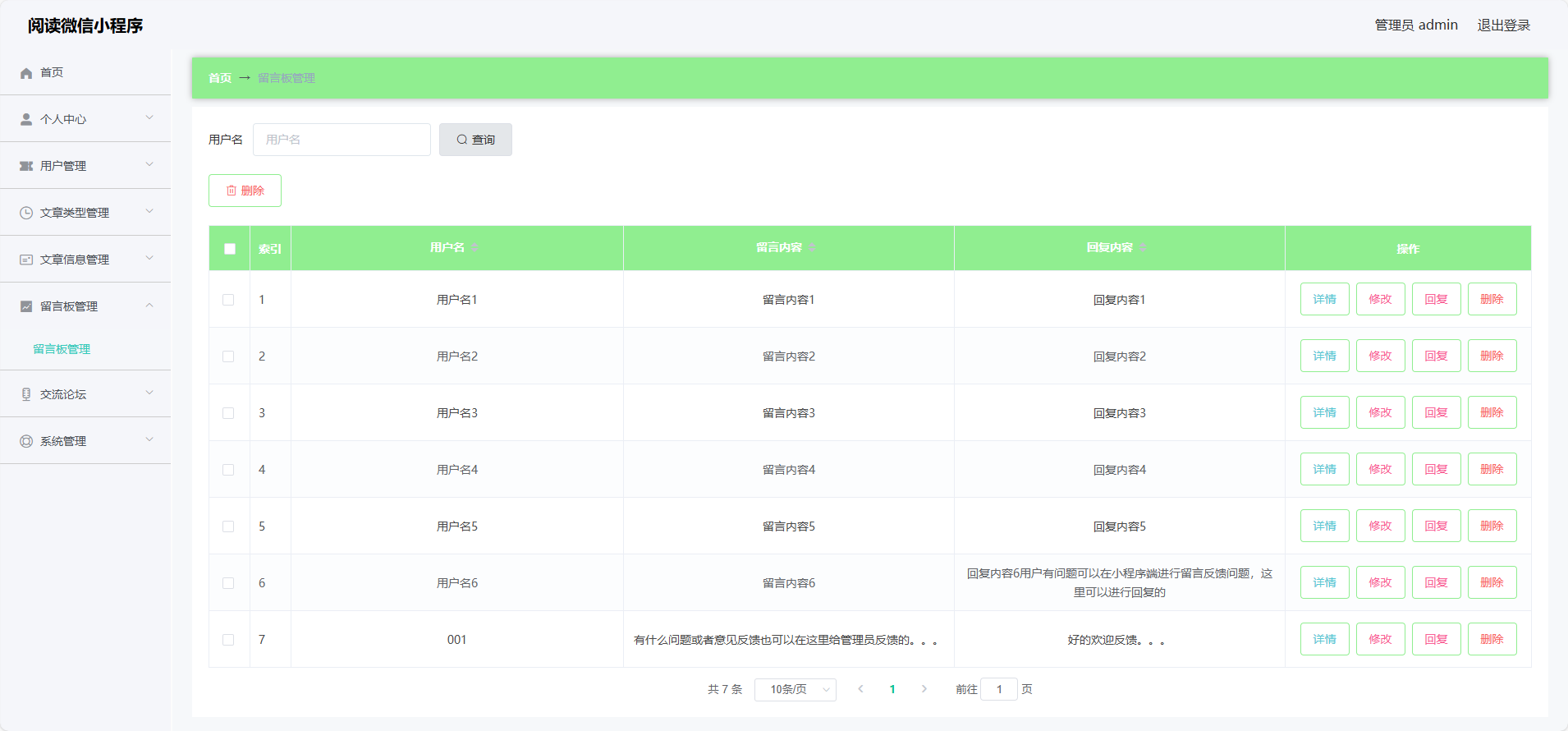
Task: Click the 查询 search button
Action: (x=475, y=140)
